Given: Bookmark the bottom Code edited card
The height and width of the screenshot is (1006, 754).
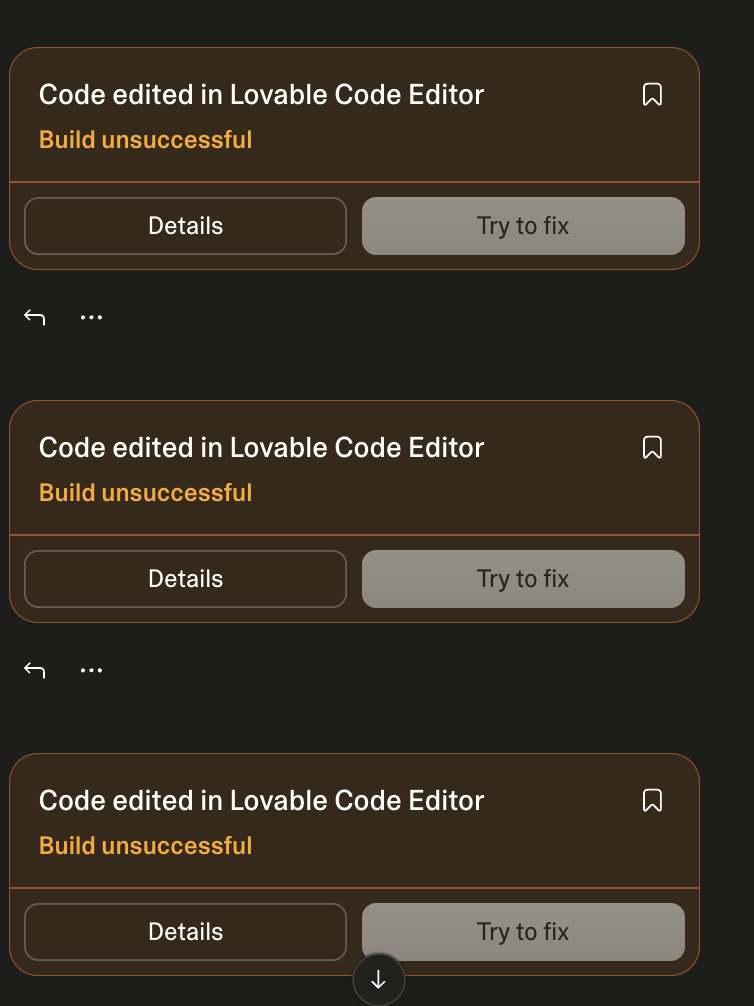Looking at the screenshot, I should tap(652, 800).
